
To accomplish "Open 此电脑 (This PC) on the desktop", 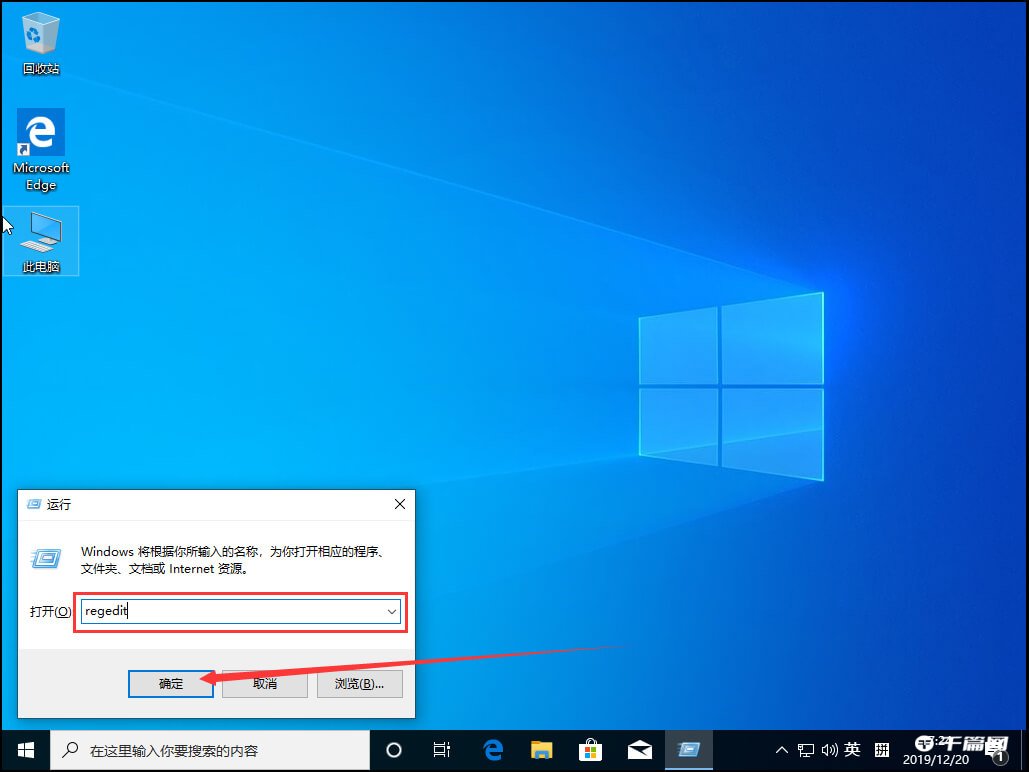I will [40, 235].
